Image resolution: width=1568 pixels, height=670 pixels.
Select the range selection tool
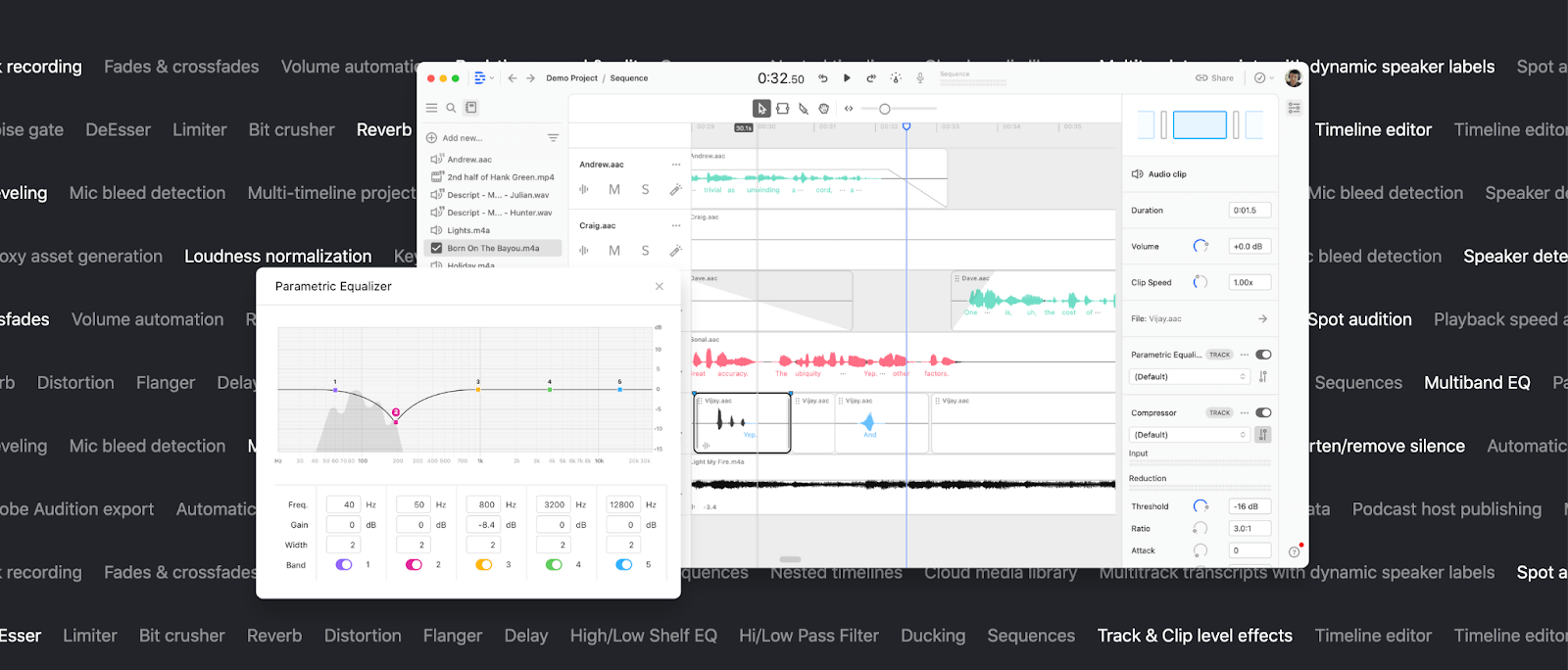(x=783, y=109)
